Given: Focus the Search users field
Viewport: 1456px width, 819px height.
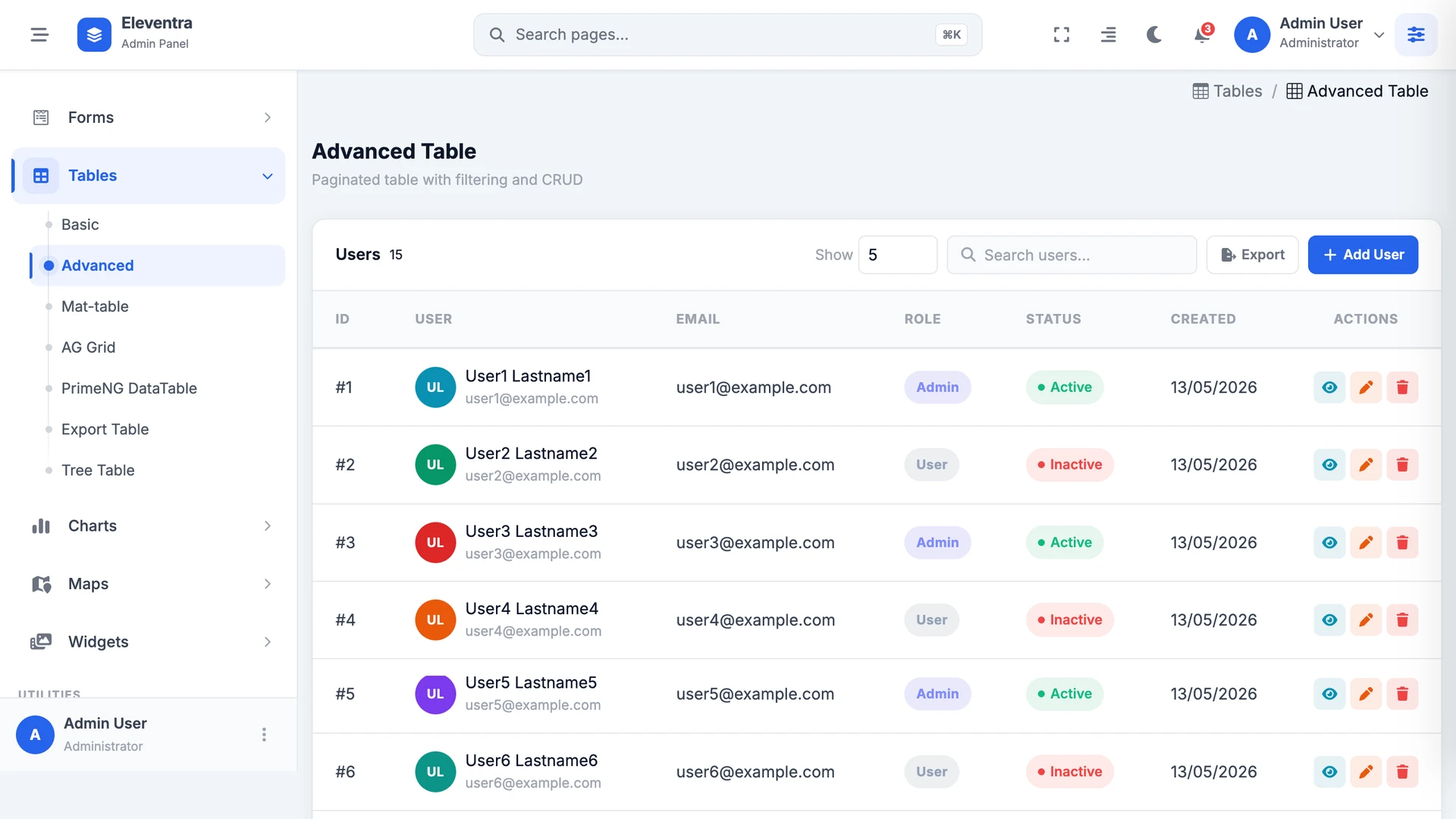Looking at the screenshot, I should [1072, 255].
